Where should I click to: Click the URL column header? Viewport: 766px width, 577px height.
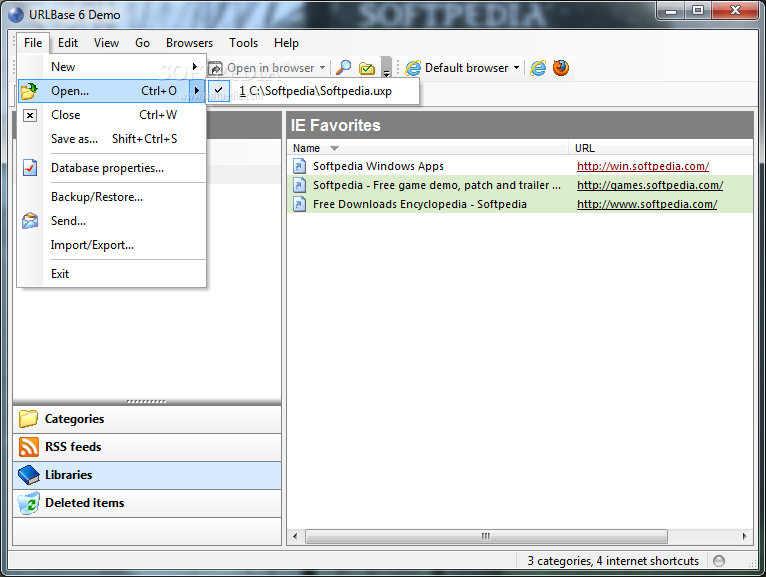click(x=661, y=148)
